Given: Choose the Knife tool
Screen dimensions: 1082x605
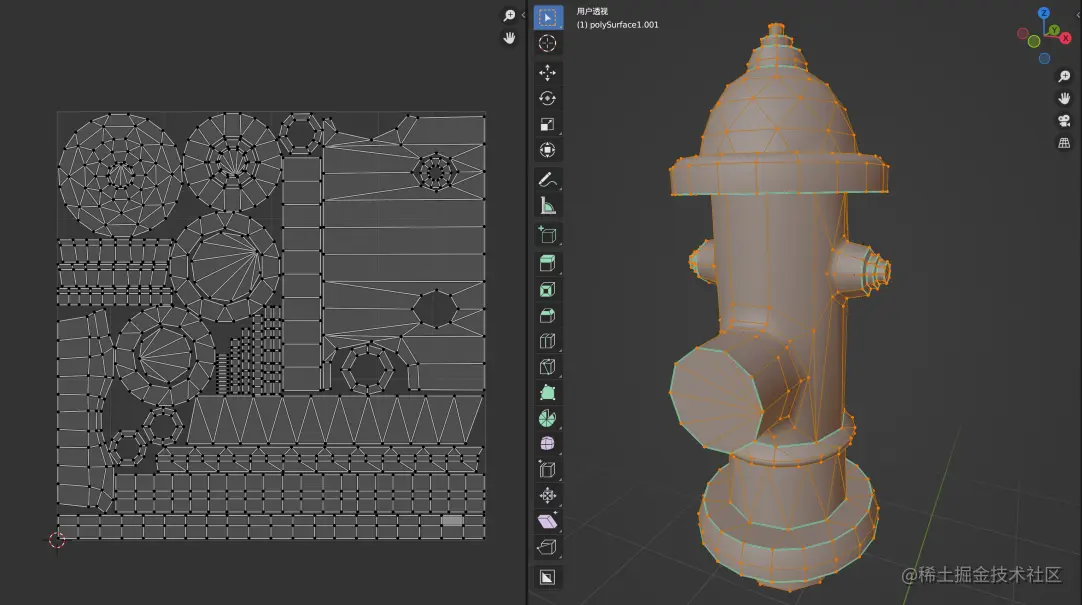Looking at the screenshot, I should click(x=548, y=367).
